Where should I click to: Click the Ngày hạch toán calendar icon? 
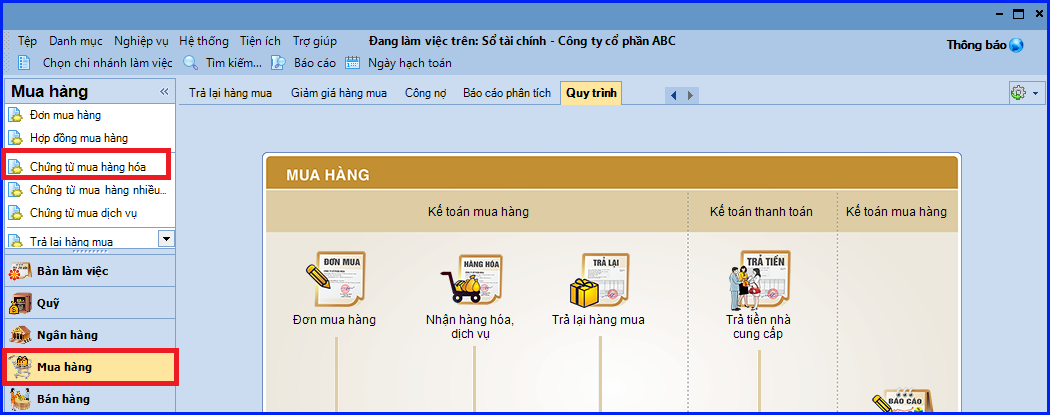pos(352,63)
